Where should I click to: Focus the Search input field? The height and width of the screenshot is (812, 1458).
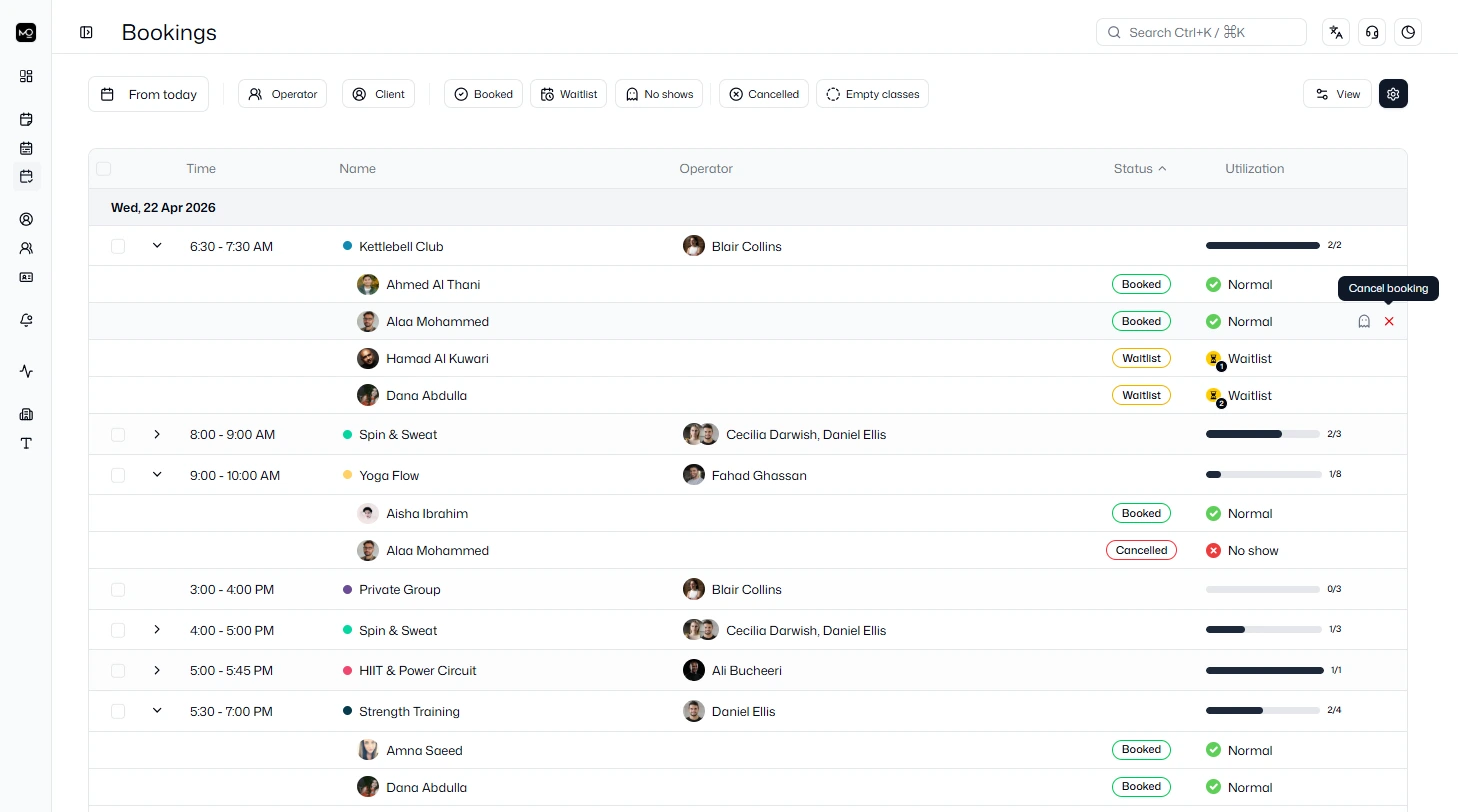[x=1201, y=33]
